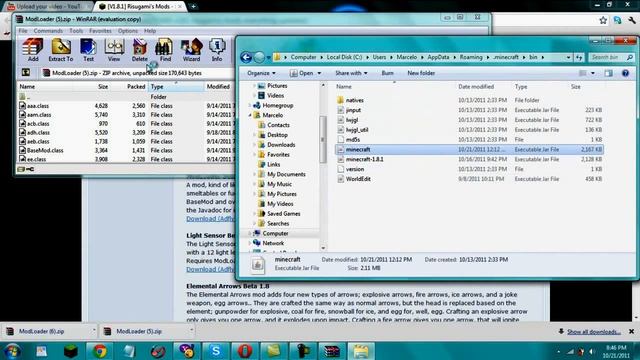Click the Explorer refresh button
This screenshot has height=360, width=640.
pyautogui.click(x=579, y=58)
